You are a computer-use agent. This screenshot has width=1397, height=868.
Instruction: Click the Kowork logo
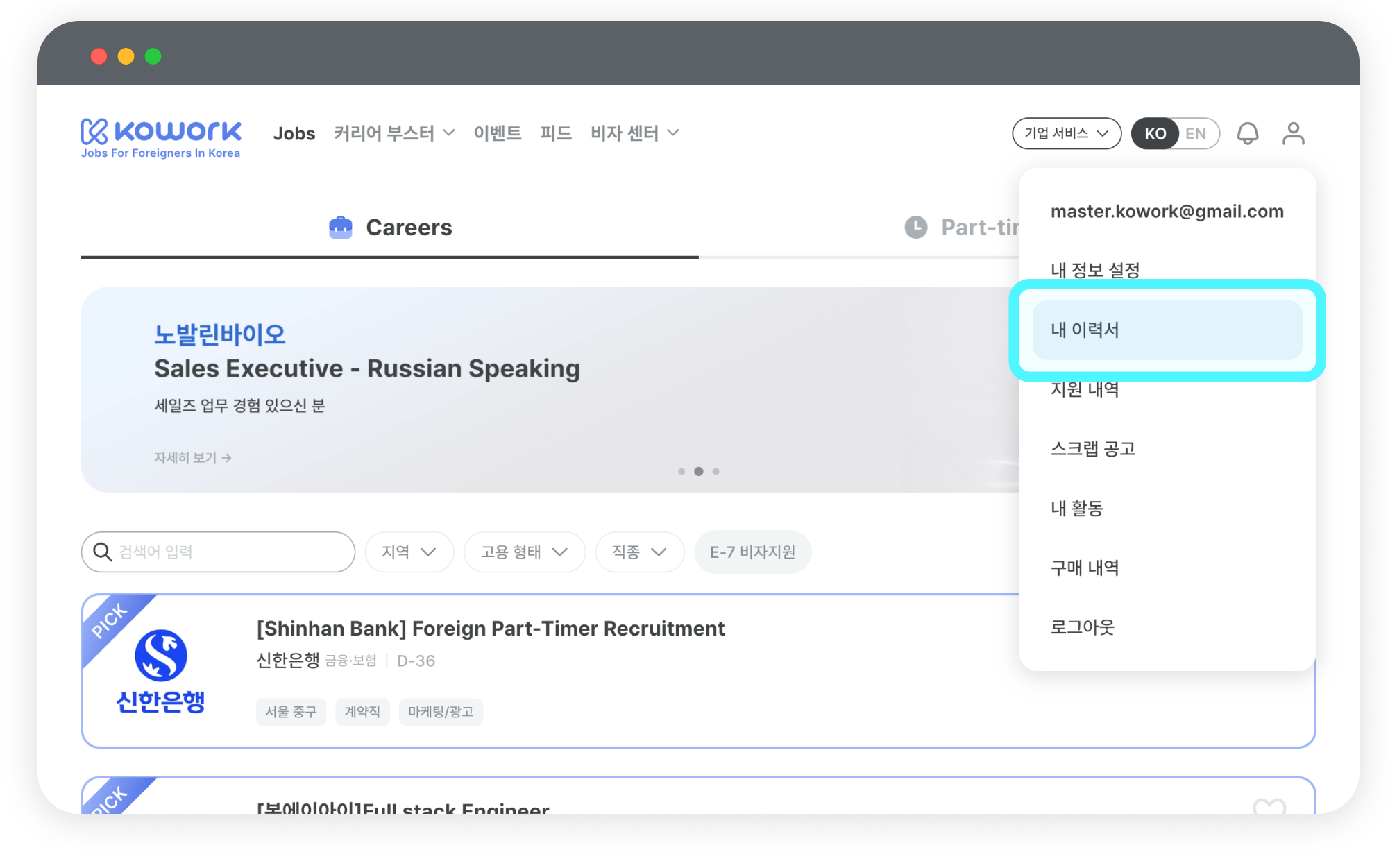coord(161,138)
